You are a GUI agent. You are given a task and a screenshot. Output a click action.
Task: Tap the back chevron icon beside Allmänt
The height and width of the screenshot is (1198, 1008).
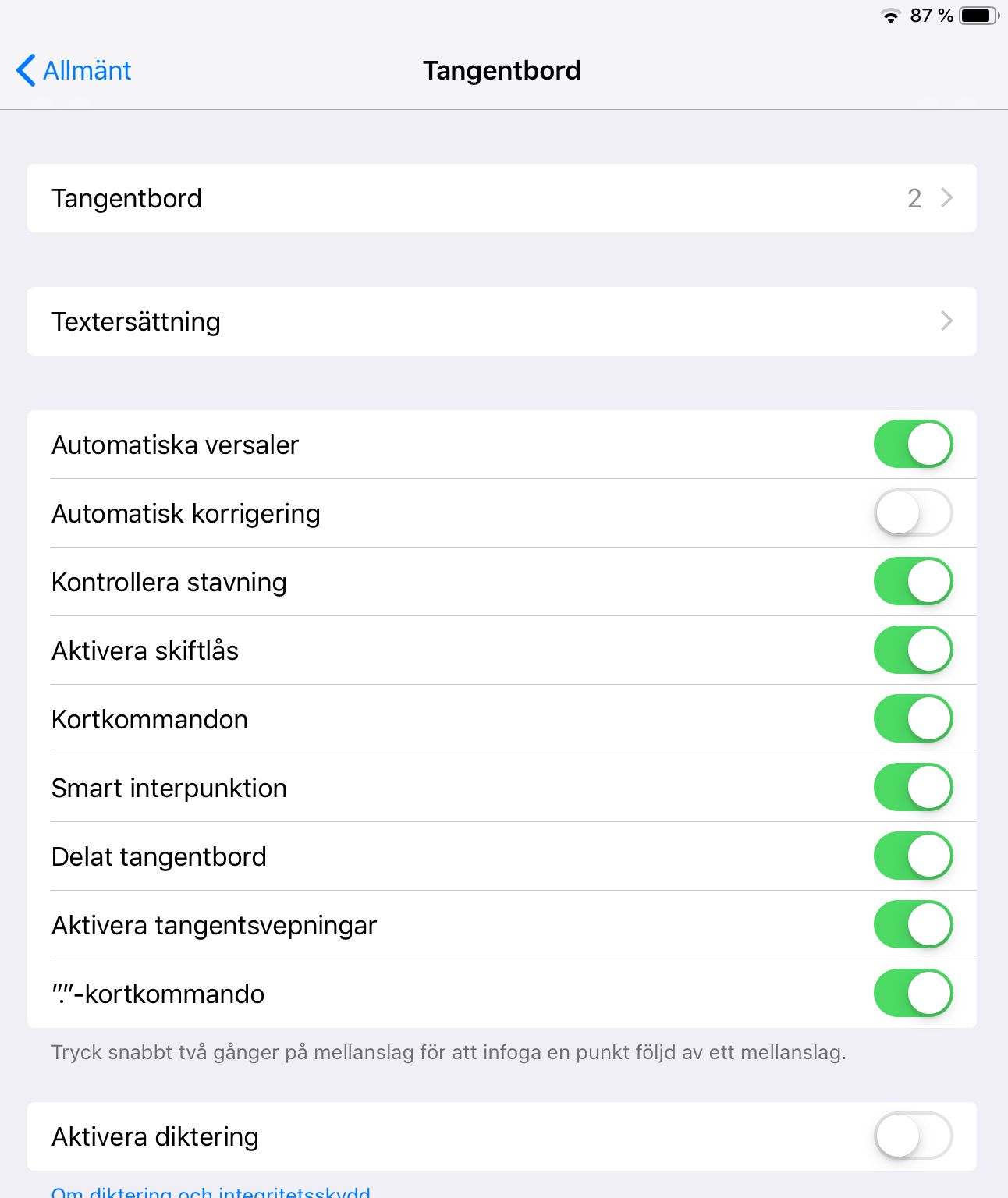click(26, 70)
